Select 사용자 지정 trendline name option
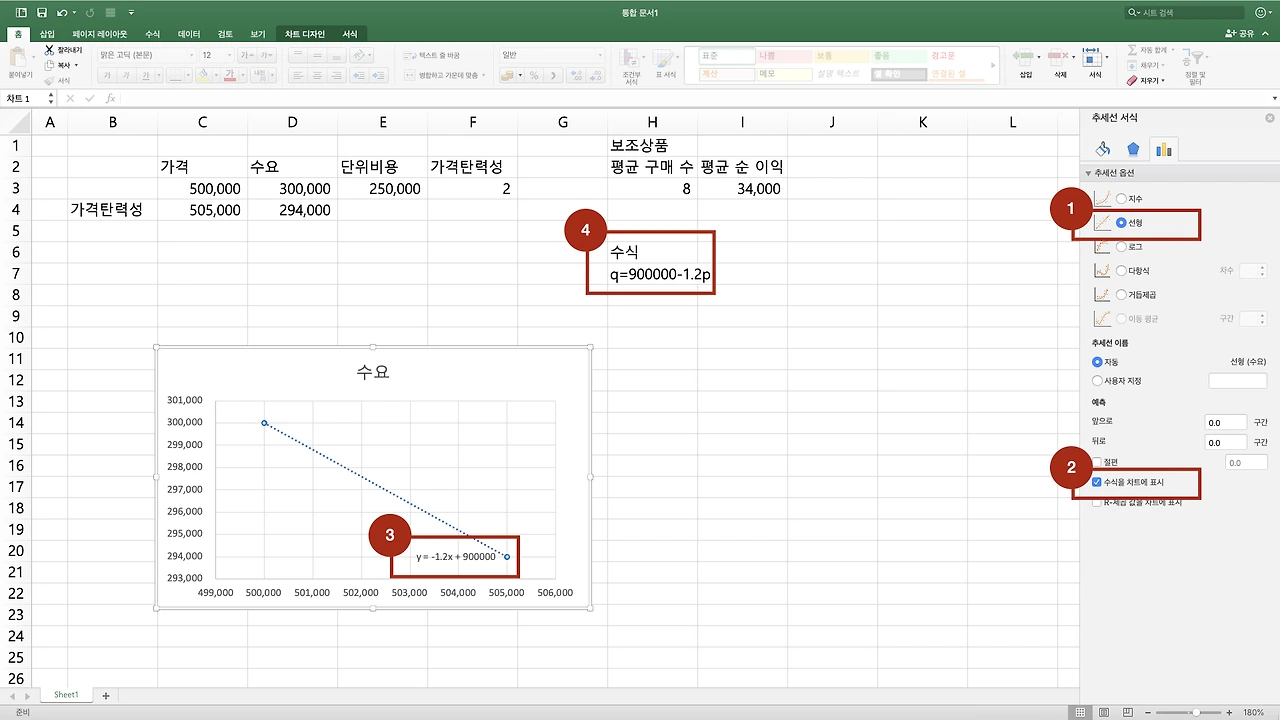This screenshot has width=1280, height=720. [1097, 381]
